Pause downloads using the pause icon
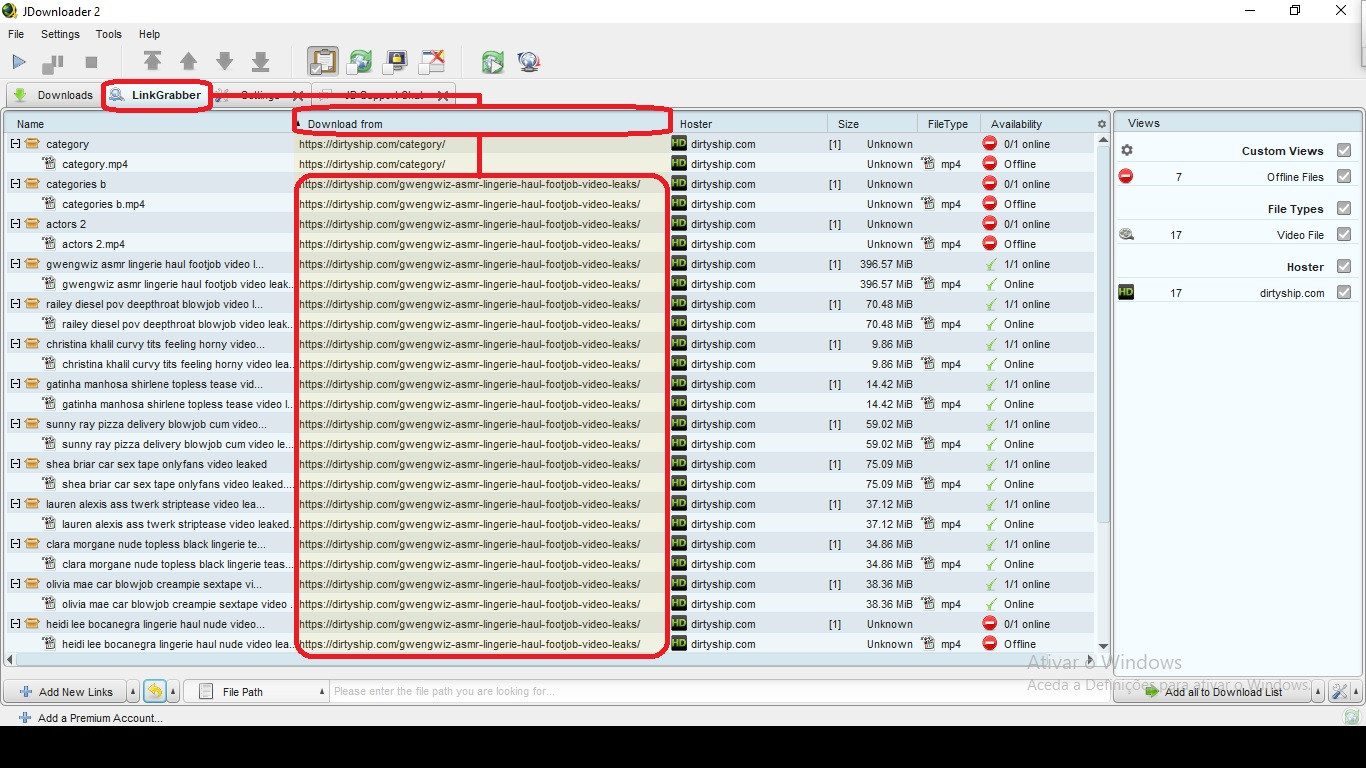 coord(53,63)
